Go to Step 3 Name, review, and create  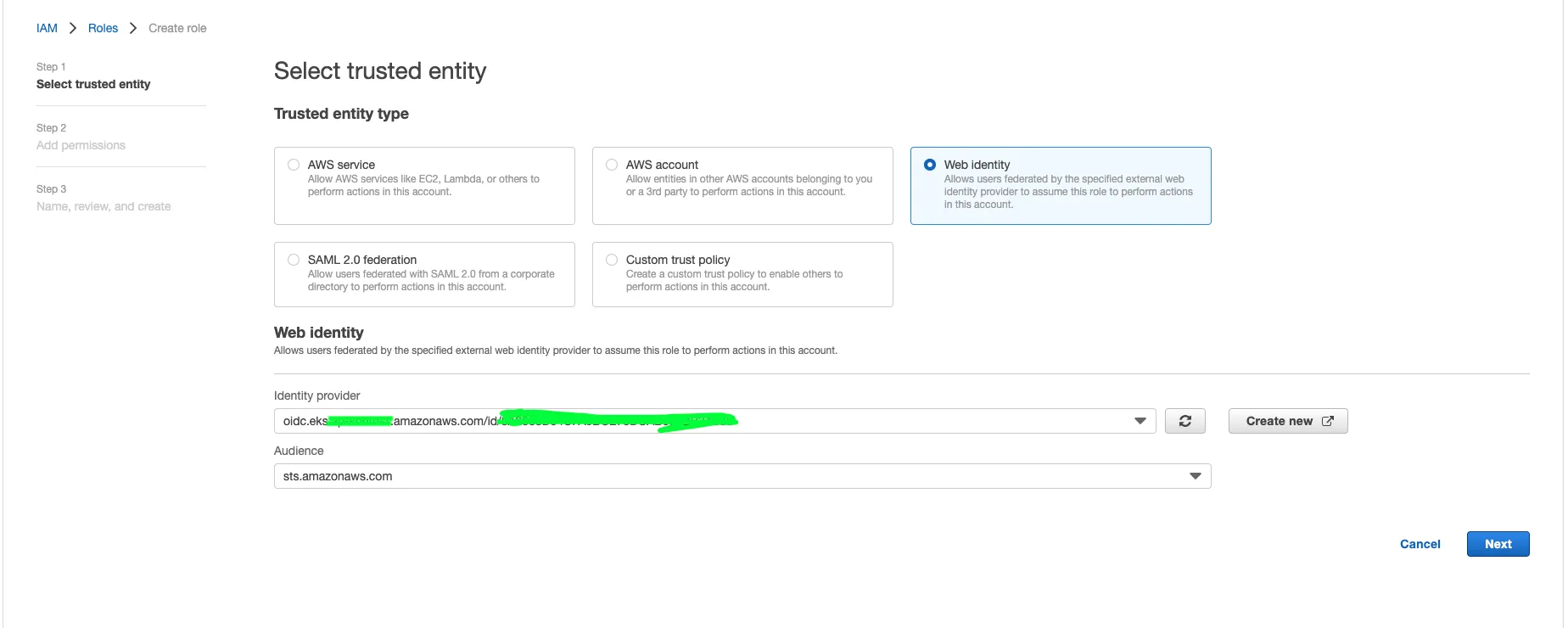click(104, 206)
